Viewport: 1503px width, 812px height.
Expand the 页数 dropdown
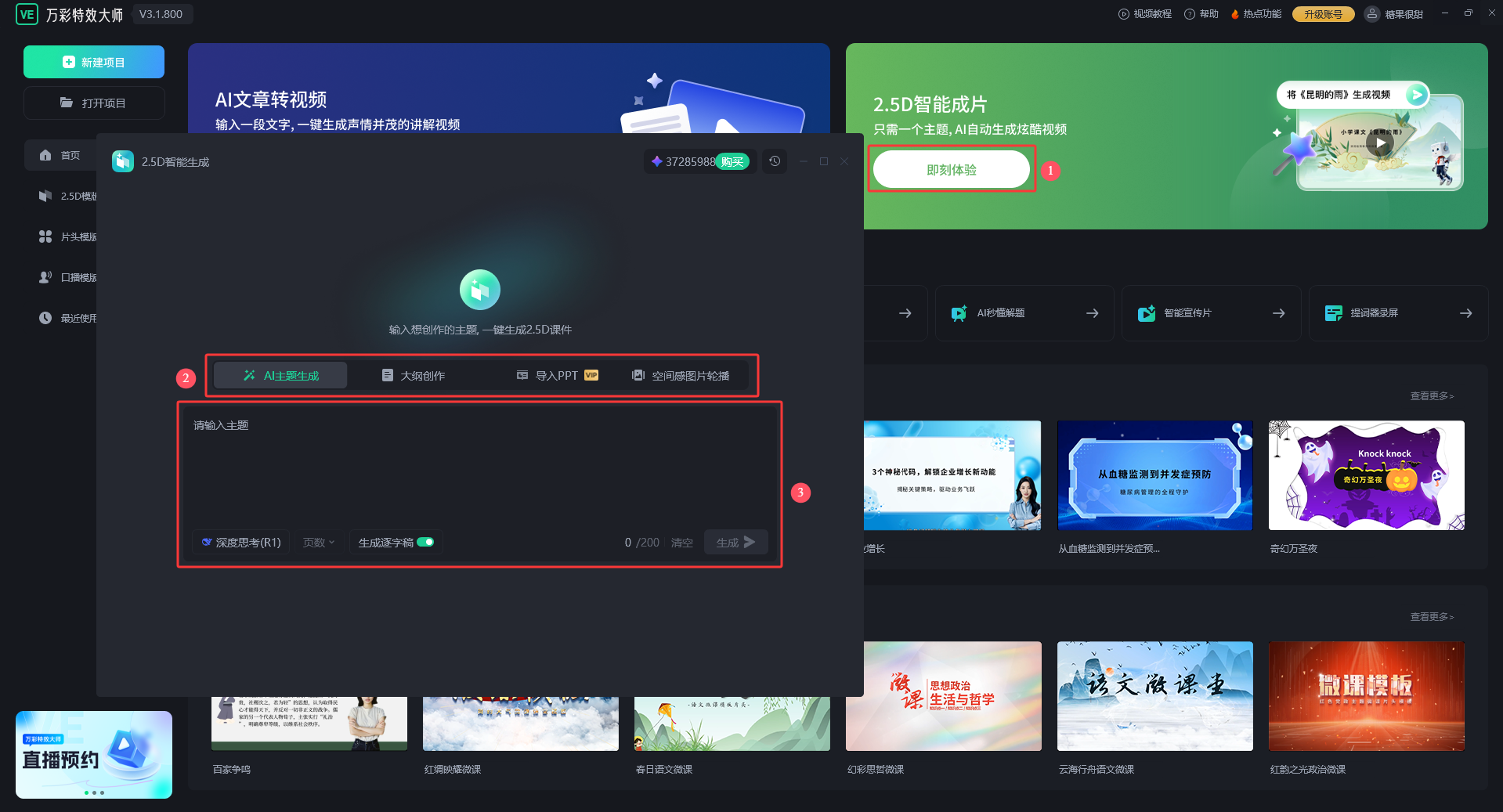click(319, 542)
